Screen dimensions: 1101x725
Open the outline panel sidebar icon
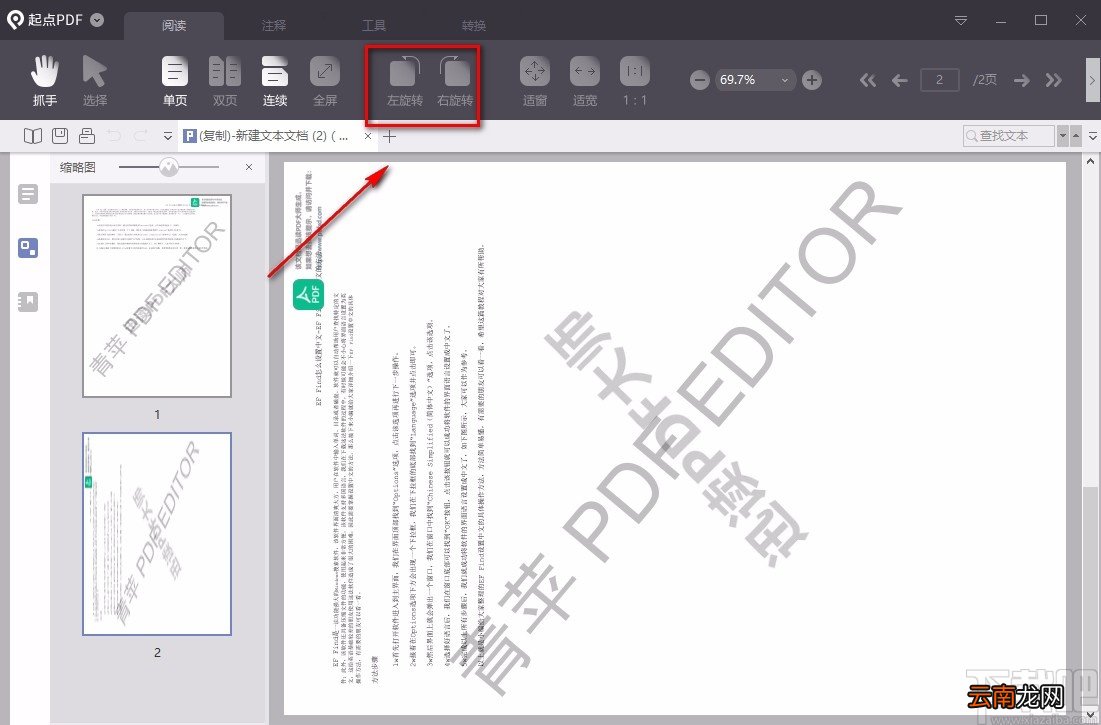(x=28, y=194)
